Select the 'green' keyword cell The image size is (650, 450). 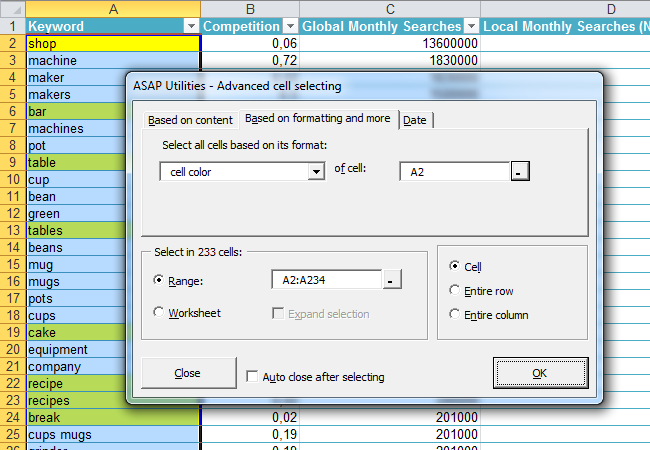click(x=77, y=213)
